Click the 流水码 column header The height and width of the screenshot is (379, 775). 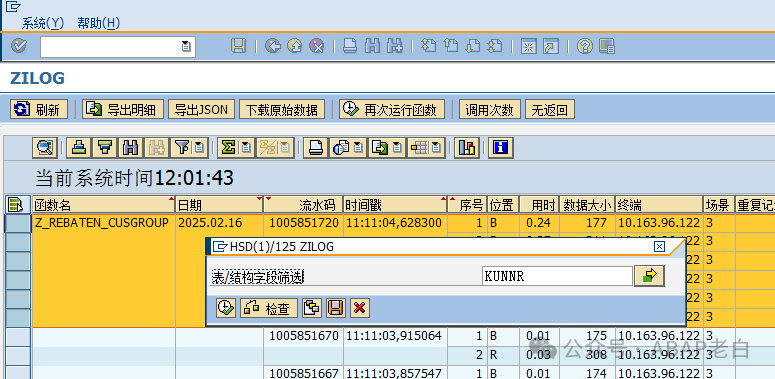click(x=303, y=205)
